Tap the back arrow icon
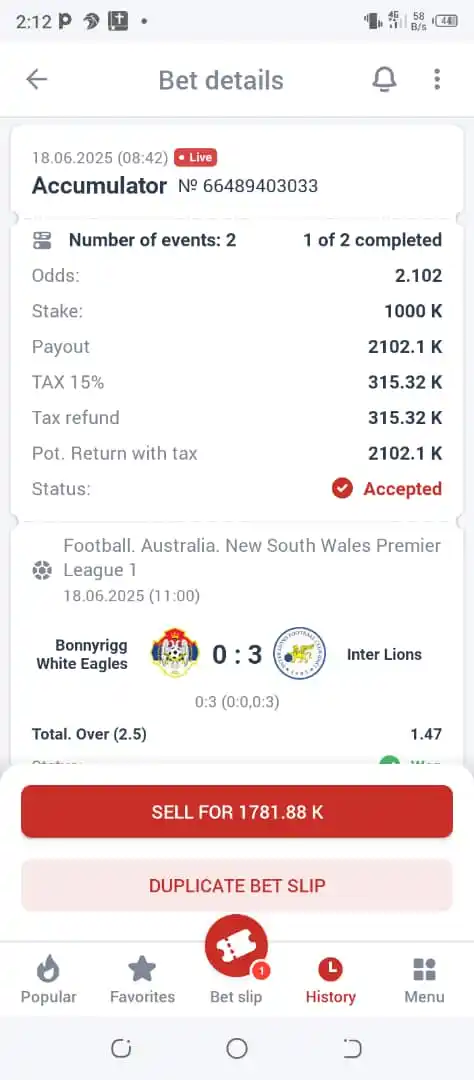Image resolution: width=474 pixels, height=1080 pixels. pyautogui.click(x=37, y=80)
